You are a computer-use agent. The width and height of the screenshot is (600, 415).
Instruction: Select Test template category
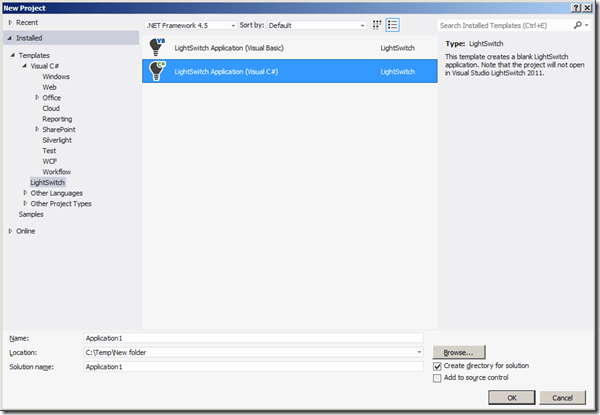[49, 151]
